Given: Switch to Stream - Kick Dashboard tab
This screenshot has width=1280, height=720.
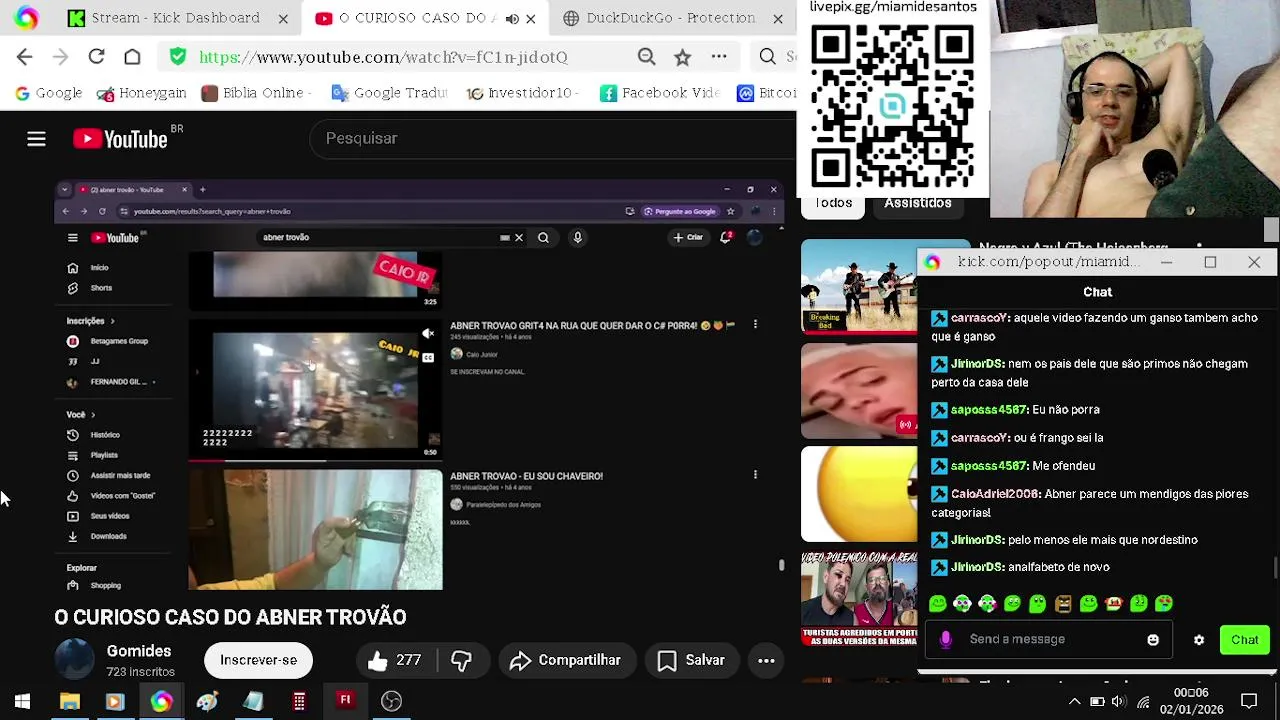Looking at the screenshot, I should 178,18.
